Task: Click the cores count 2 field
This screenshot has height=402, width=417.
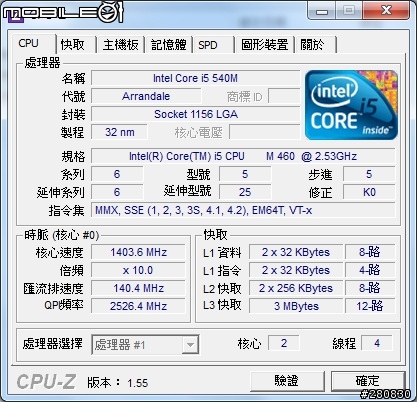Action: (x=284, y=343)
